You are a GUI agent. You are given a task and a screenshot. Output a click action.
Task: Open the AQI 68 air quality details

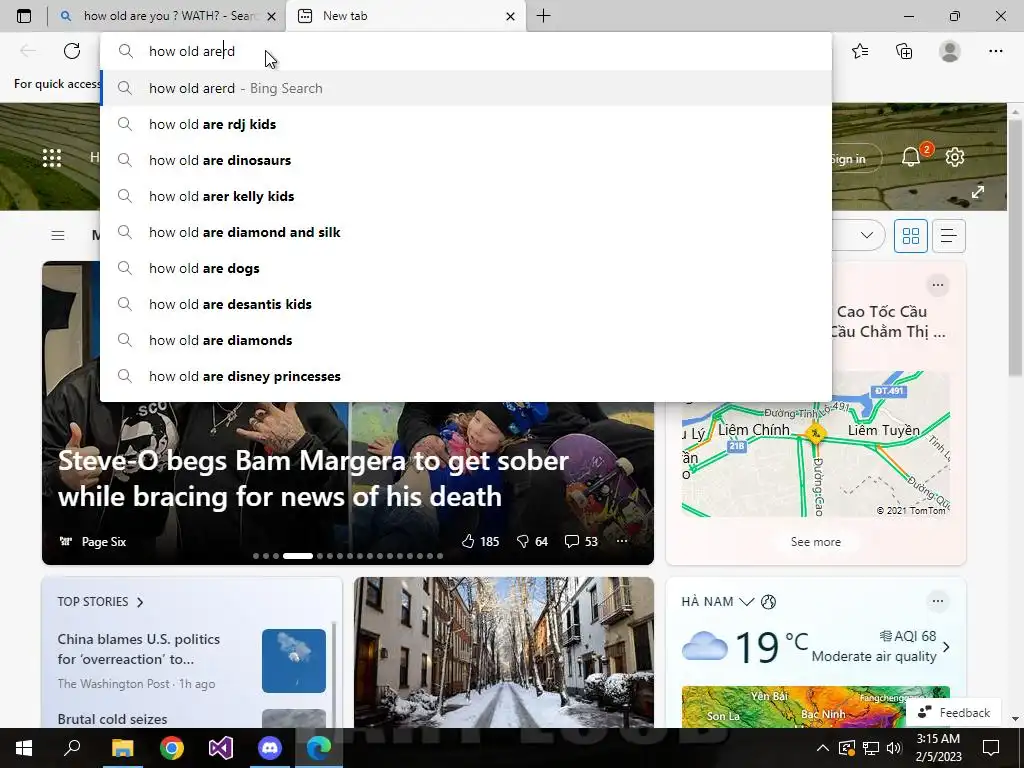click(x=908, y=636)
